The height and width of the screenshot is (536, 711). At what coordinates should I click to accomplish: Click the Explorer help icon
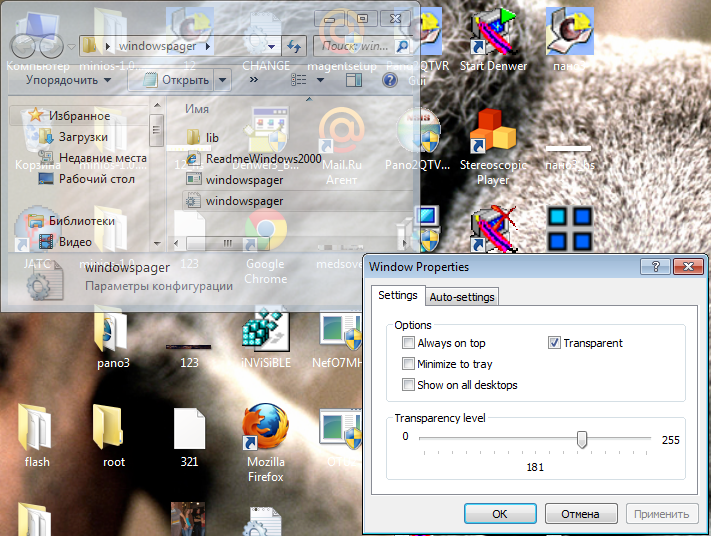click(390, 80)
